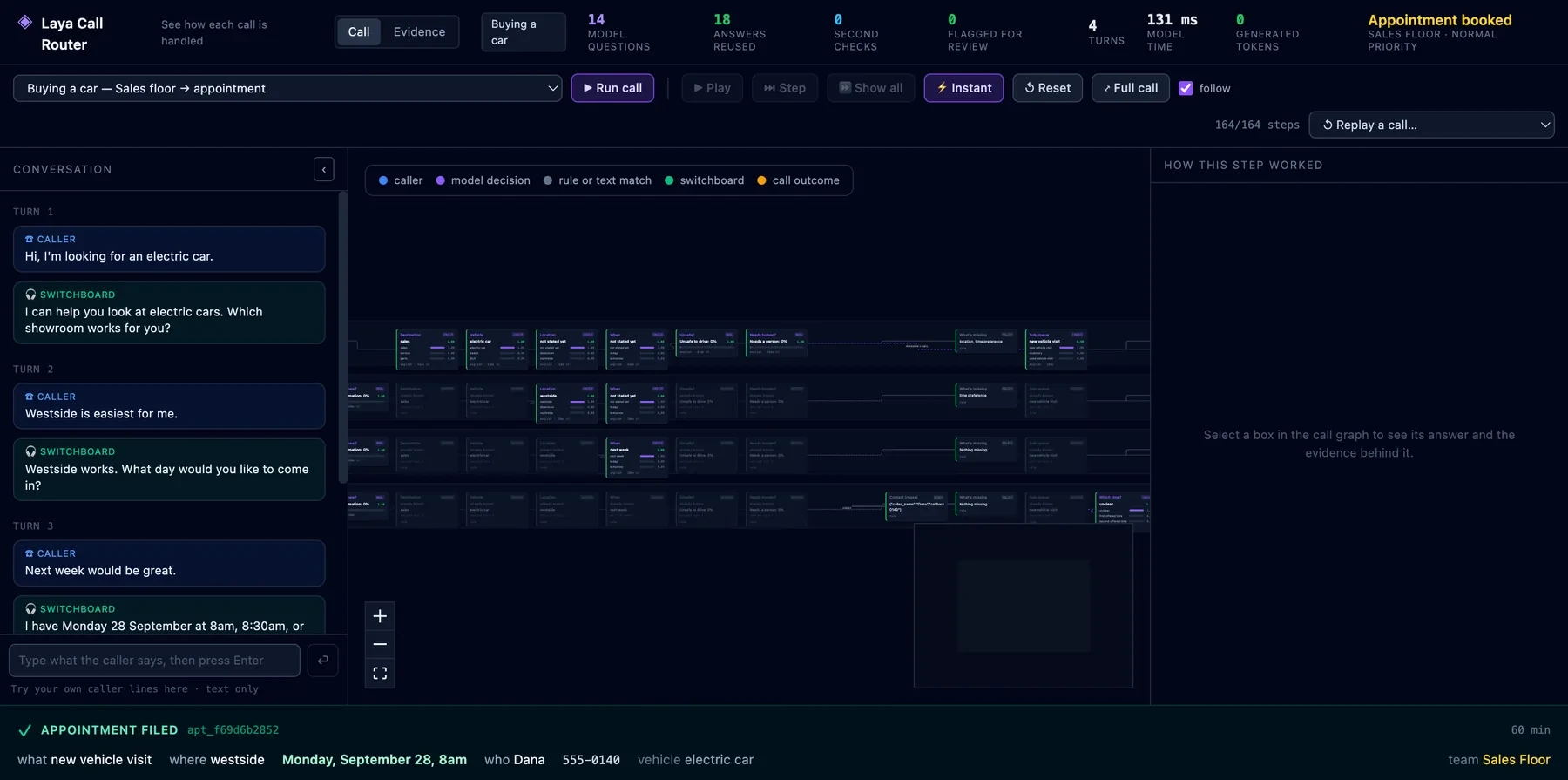Screen dimensions: 1568x780
Task: Select the 'Next week would be great' caller message
Action: coord(169,563)
